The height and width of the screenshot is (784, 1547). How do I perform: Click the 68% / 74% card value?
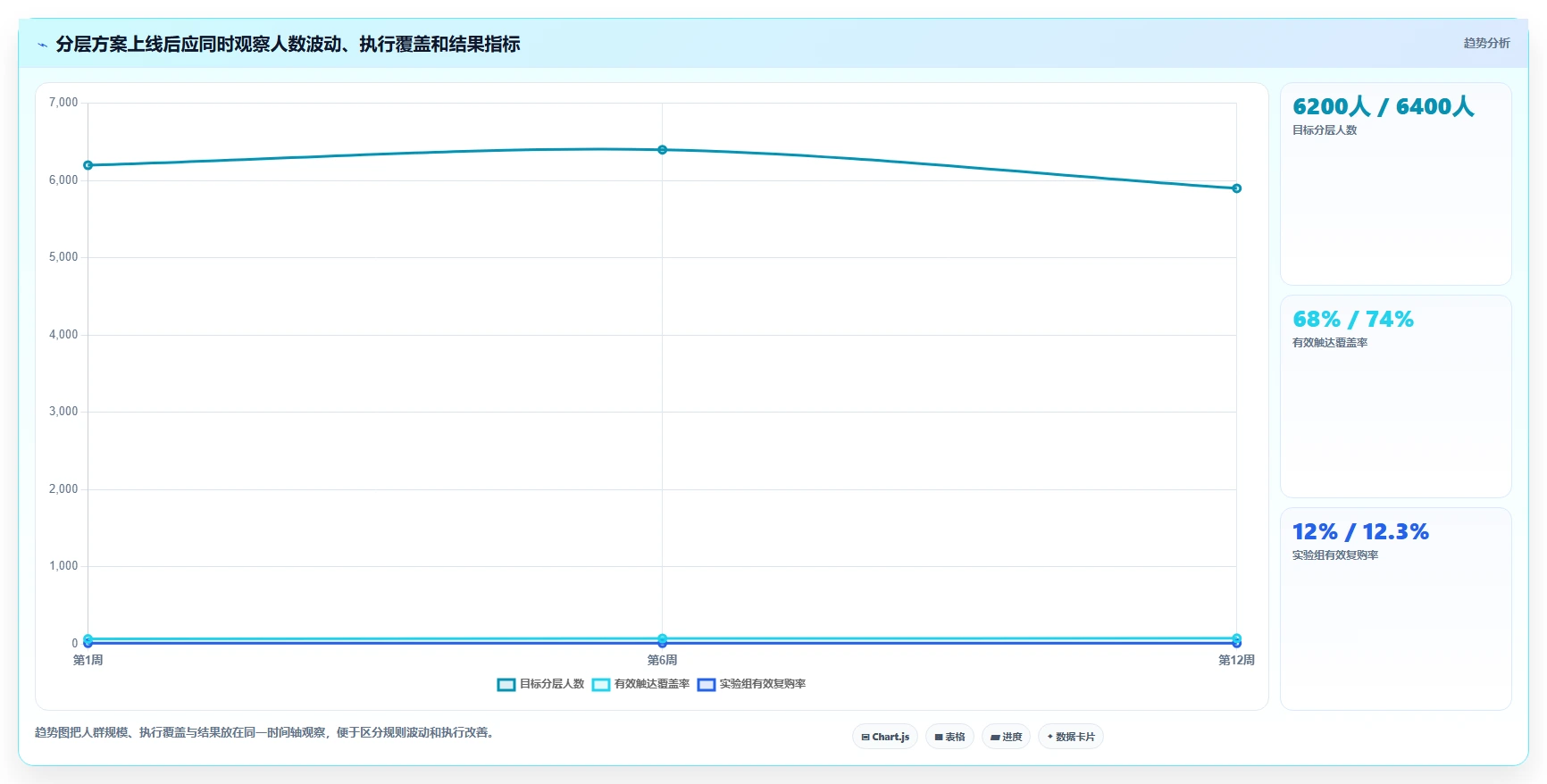pos(1353,319)
